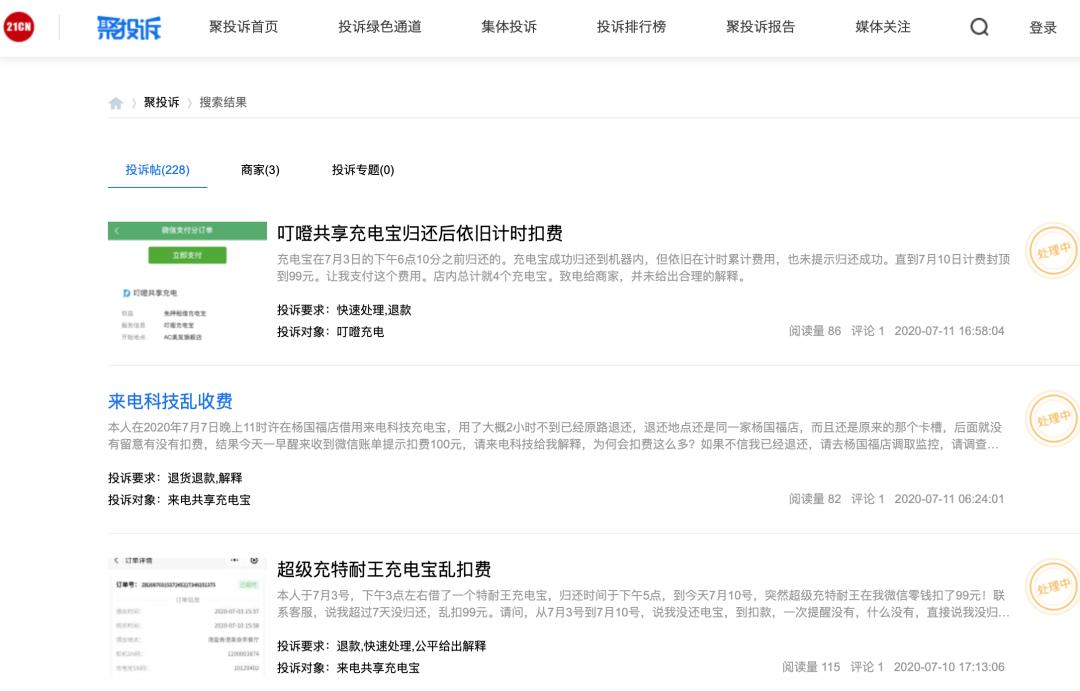The height and width of the screenshot is (691, 1080).
Task: Open the search magnifier icon
Action: coord(979,27)
